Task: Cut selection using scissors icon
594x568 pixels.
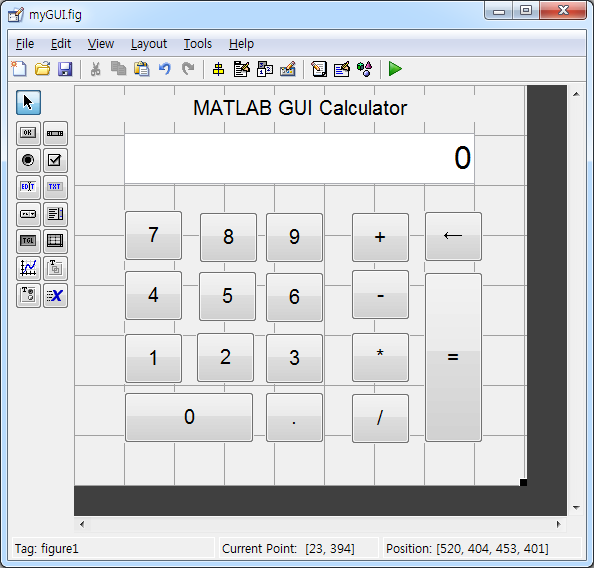Action: pyautogui.click(x=95, y=69)
